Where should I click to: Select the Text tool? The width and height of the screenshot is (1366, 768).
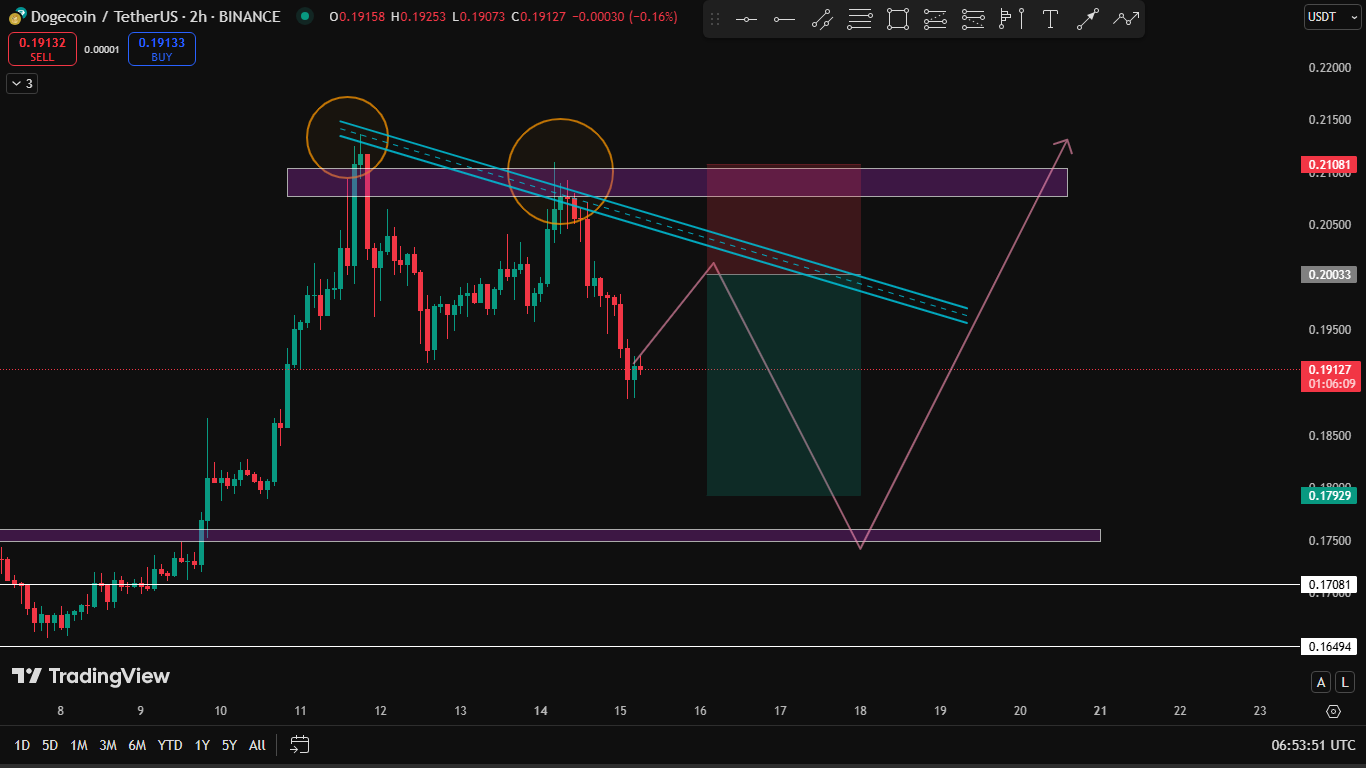click(x=1050, y=19)
